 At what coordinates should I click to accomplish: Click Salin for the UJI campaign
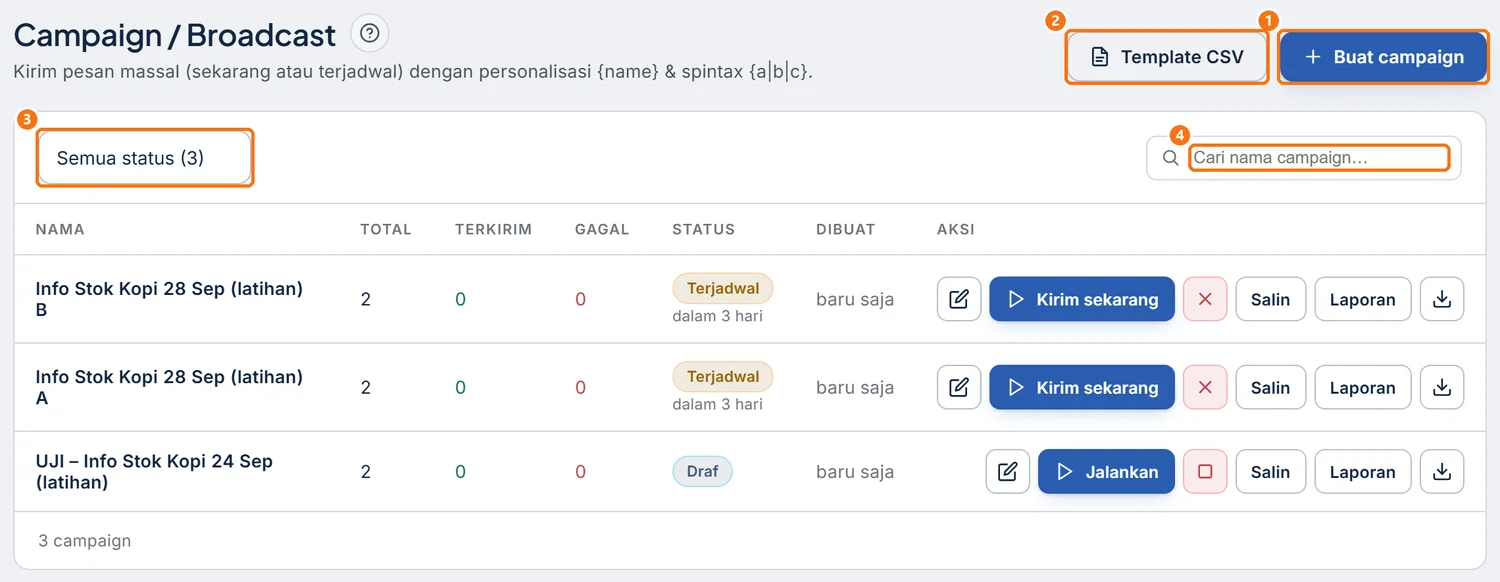click(x=1270, y=471)
